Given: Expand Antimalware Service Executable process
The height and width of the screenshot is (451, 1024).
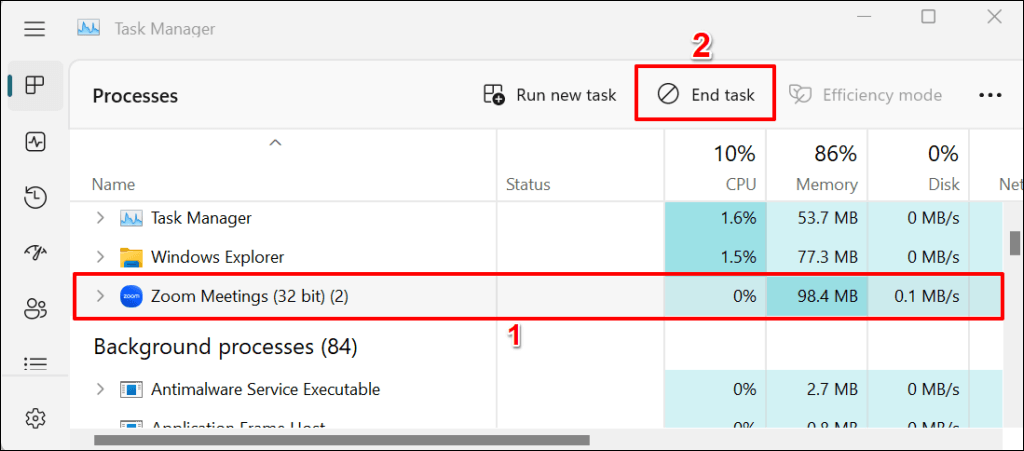Looking at the screenshot, I should [99, 389].
